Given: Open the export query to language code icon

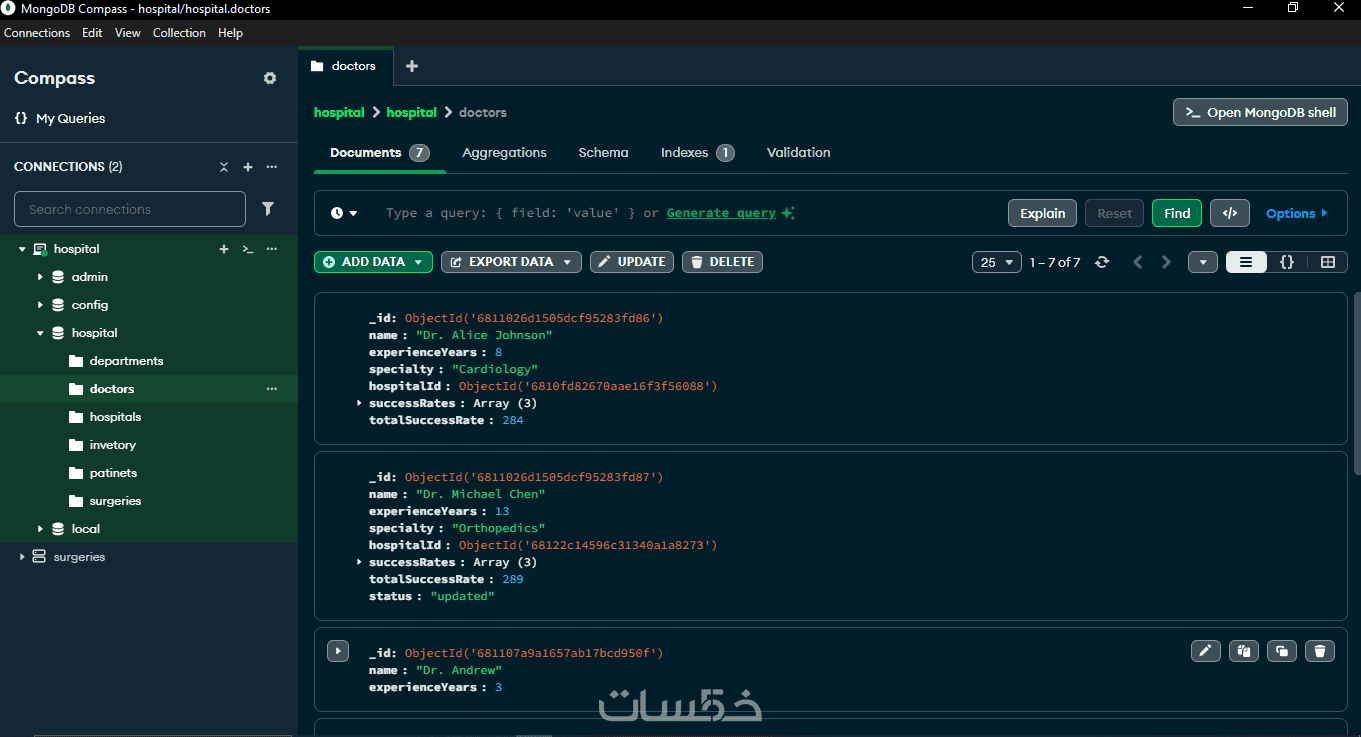Looking at the screenshot, I should tap(1230, 213).
